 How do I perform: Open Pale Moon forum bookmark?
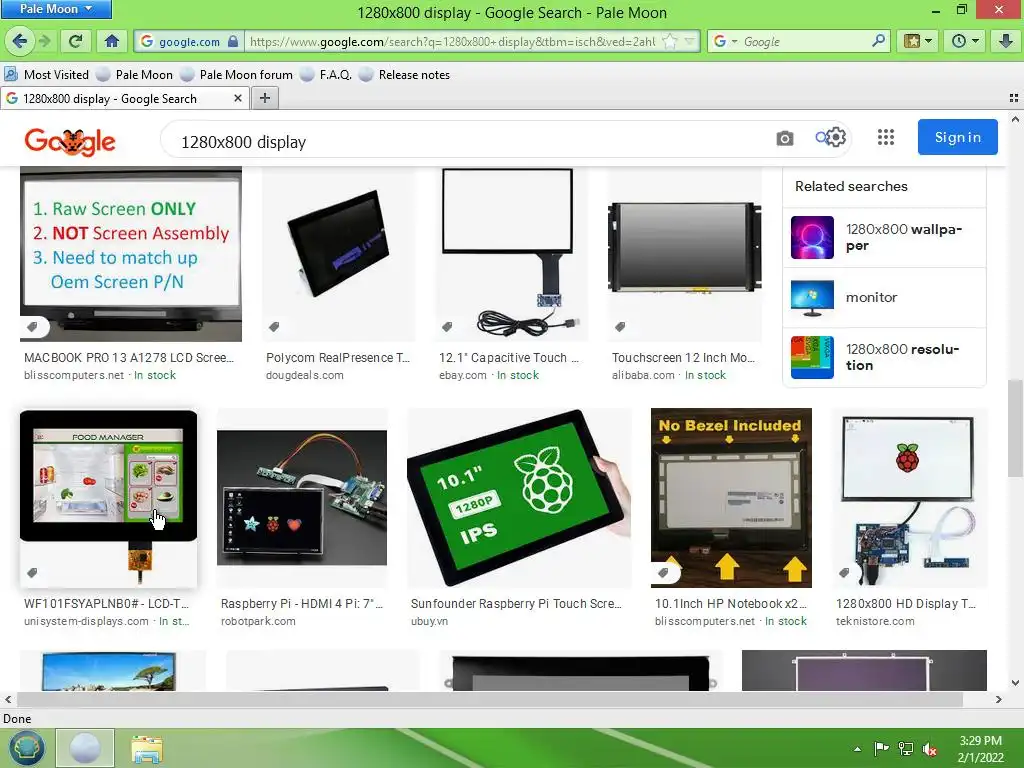[x=236, y=74]
